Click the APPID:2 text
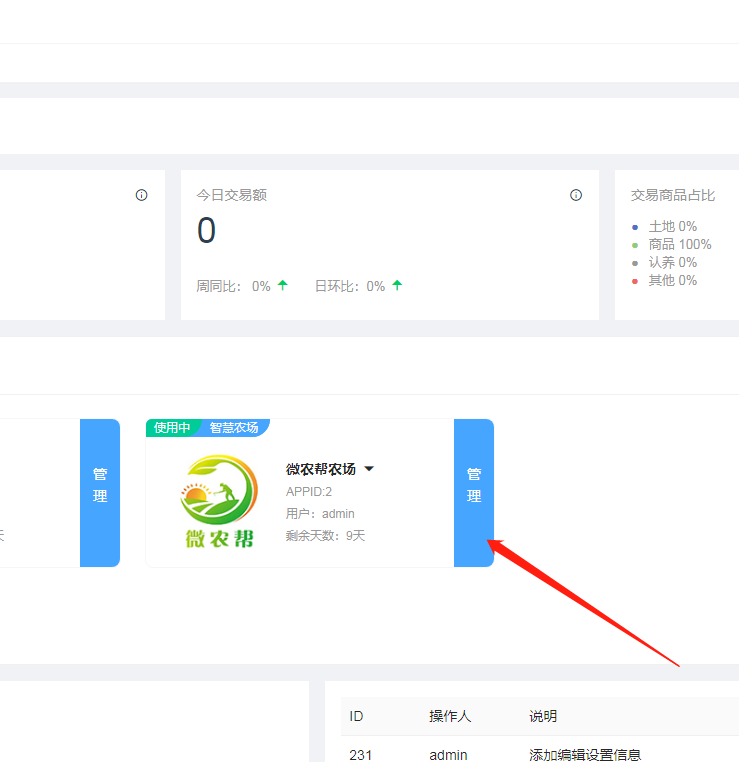739x762 pixels. 309,492
